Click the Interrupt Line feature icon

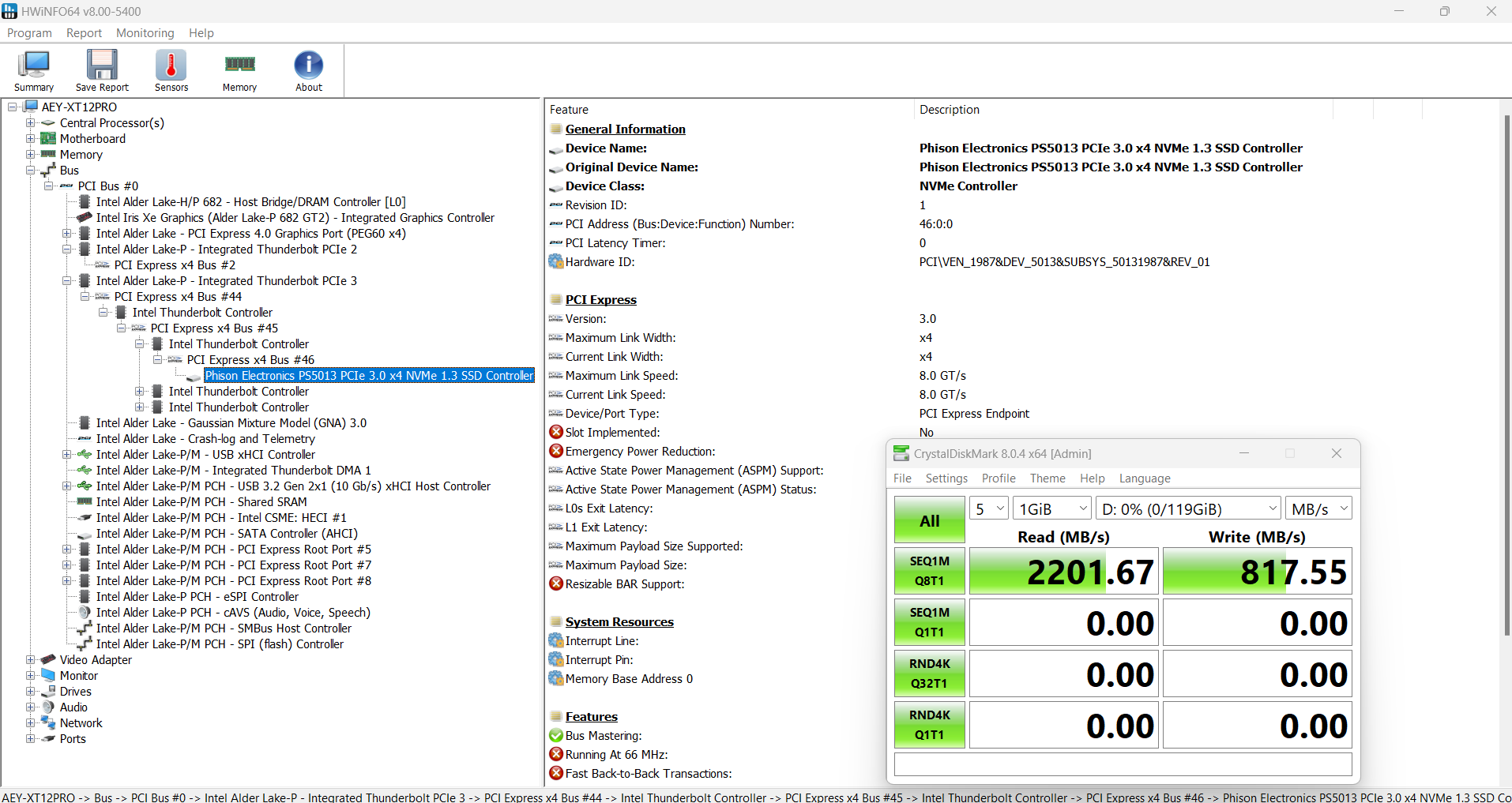(556, 641)
